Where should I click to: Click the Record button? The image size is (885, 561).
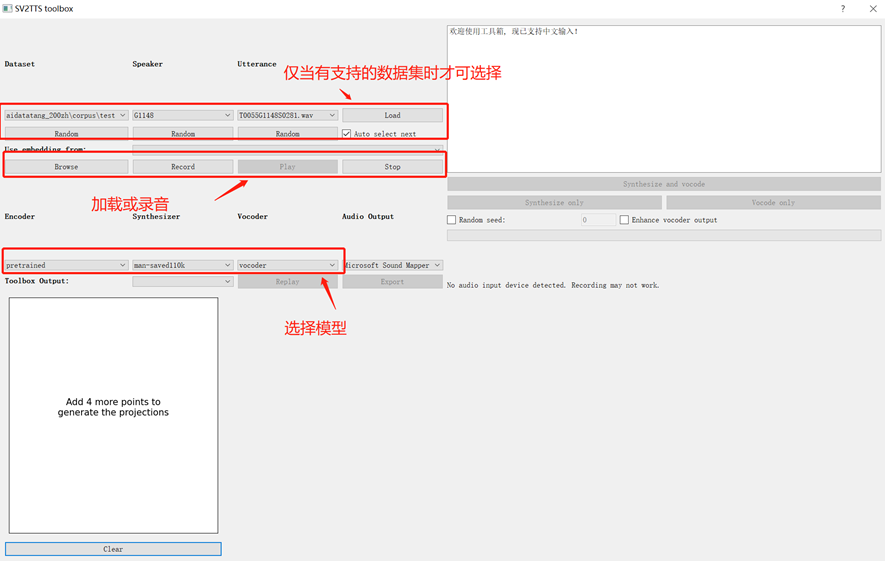(183, 166)
